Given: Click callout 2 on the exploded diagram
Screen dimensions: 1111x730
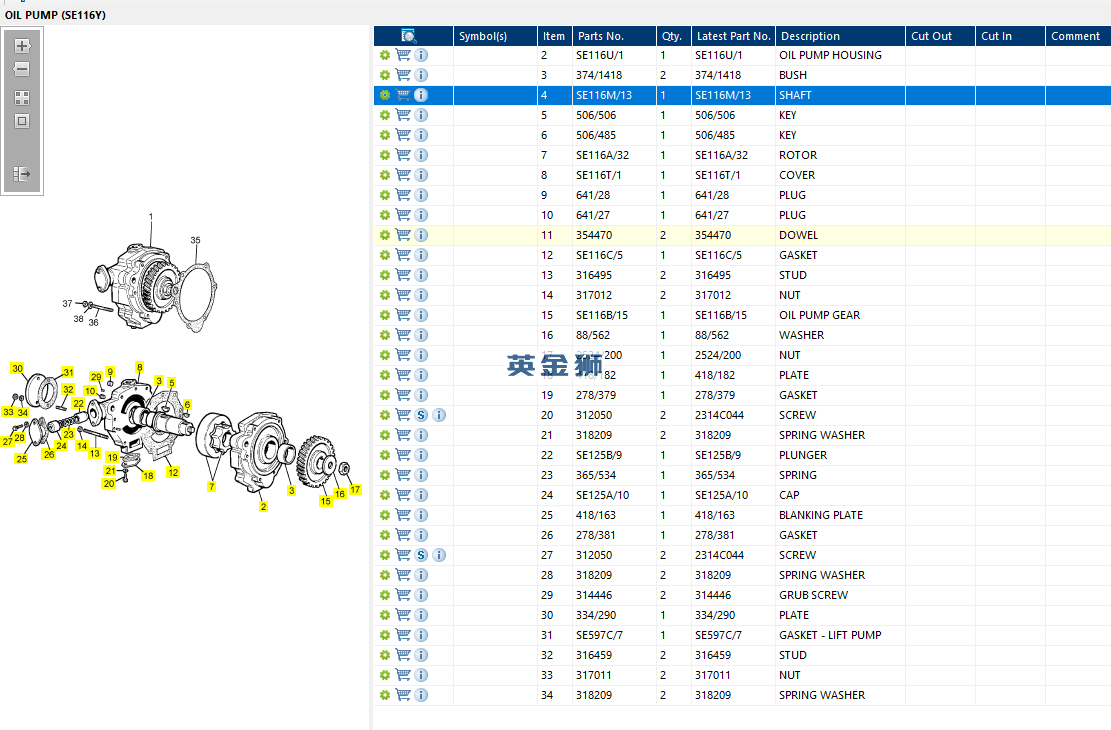Looking at the screenshot, I should tap(264, 507).
